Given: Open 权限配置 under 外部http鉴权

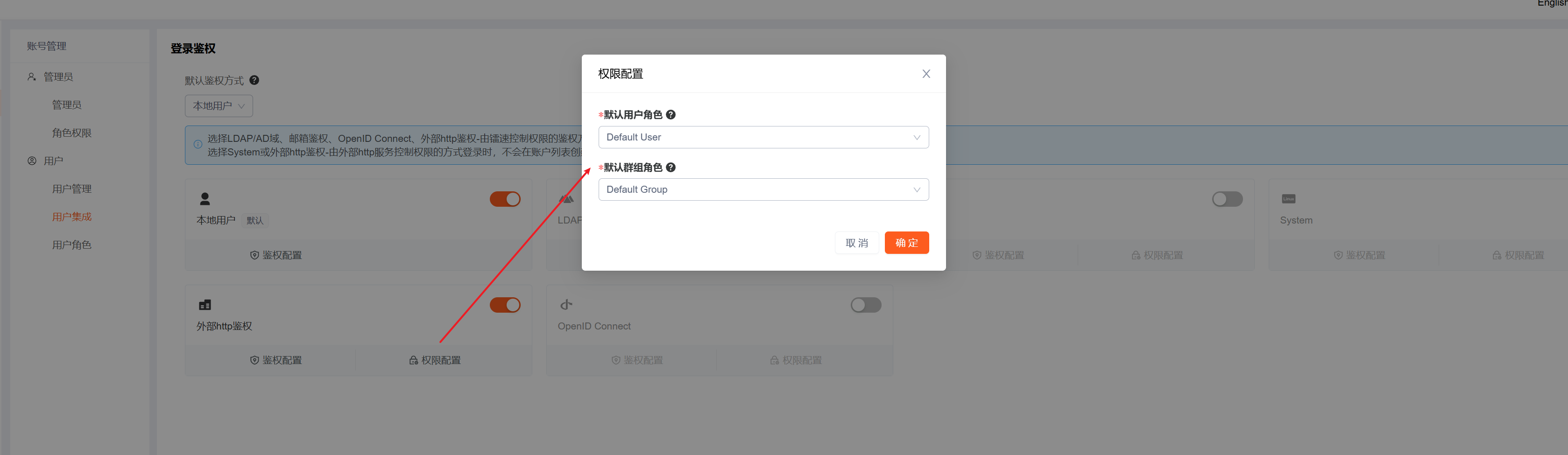Looking at the screenshot, I should tap(435, 360).
